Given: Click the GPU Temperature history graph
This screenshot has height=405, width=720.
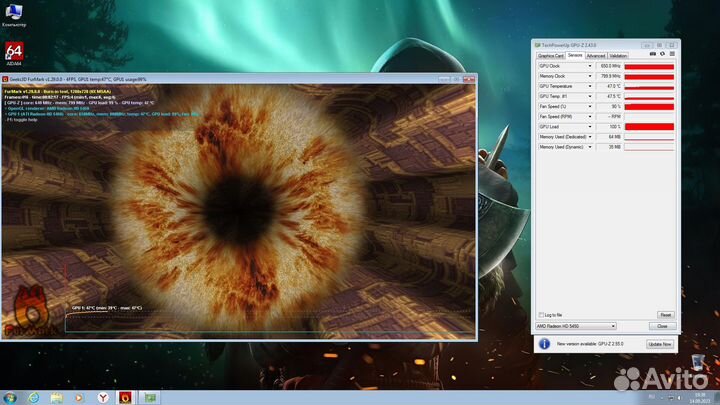Looking at the screenshot, I should point(649,87).
